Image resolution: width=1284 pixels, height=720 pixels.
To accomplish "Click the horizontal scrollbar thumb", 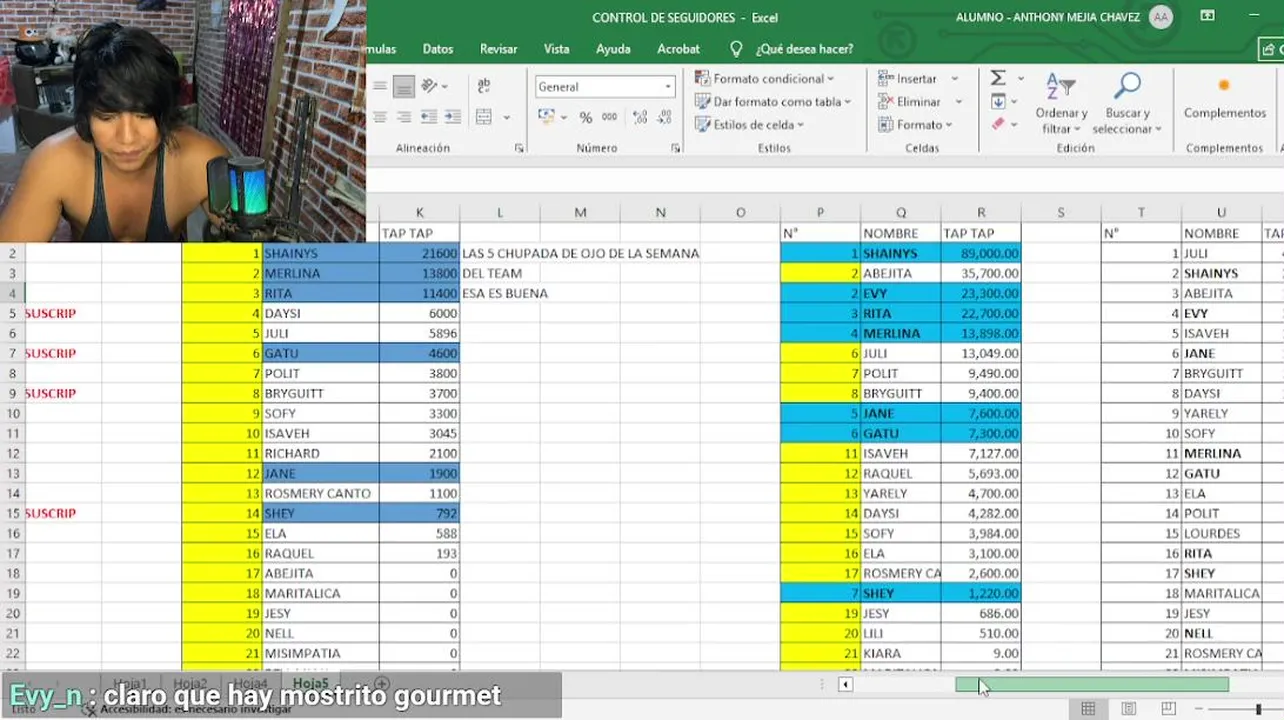I will pos(1092,684).
